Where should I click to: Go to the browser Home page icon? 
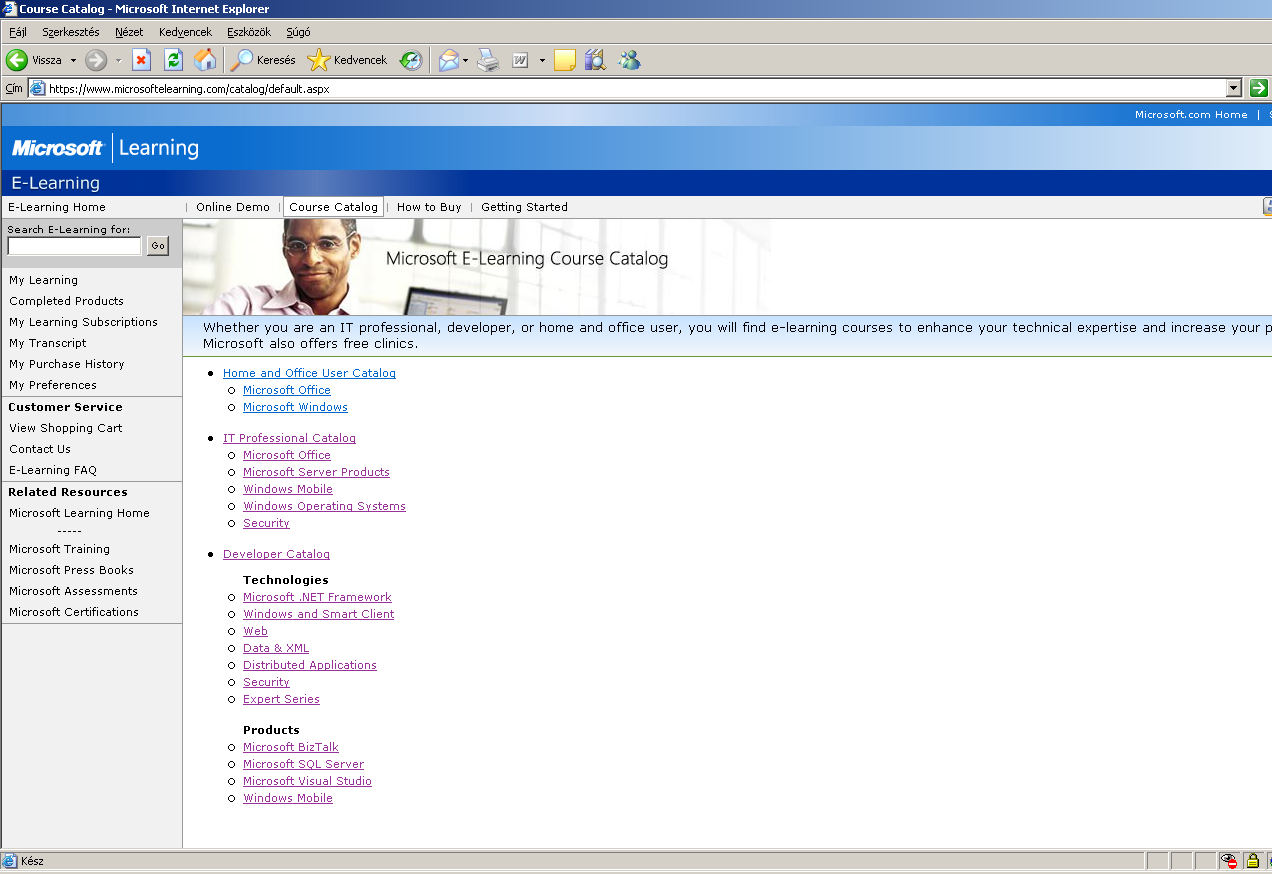[x=205, y=60]
